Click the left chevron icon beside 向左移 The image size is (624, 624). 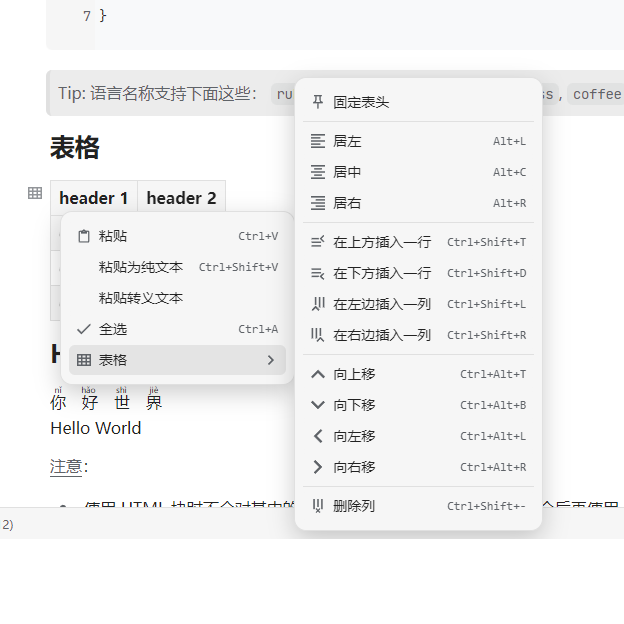click(x=318, y=436)
